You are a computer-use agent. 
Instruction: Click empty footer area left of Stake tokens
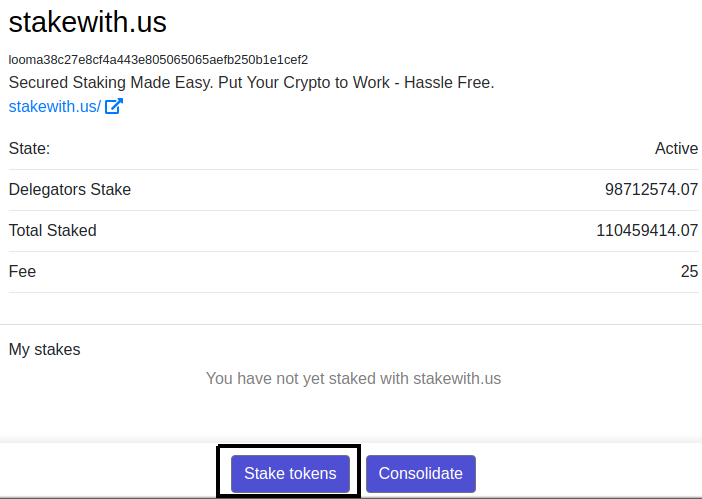pyautogui.click(x=100, y=474)
